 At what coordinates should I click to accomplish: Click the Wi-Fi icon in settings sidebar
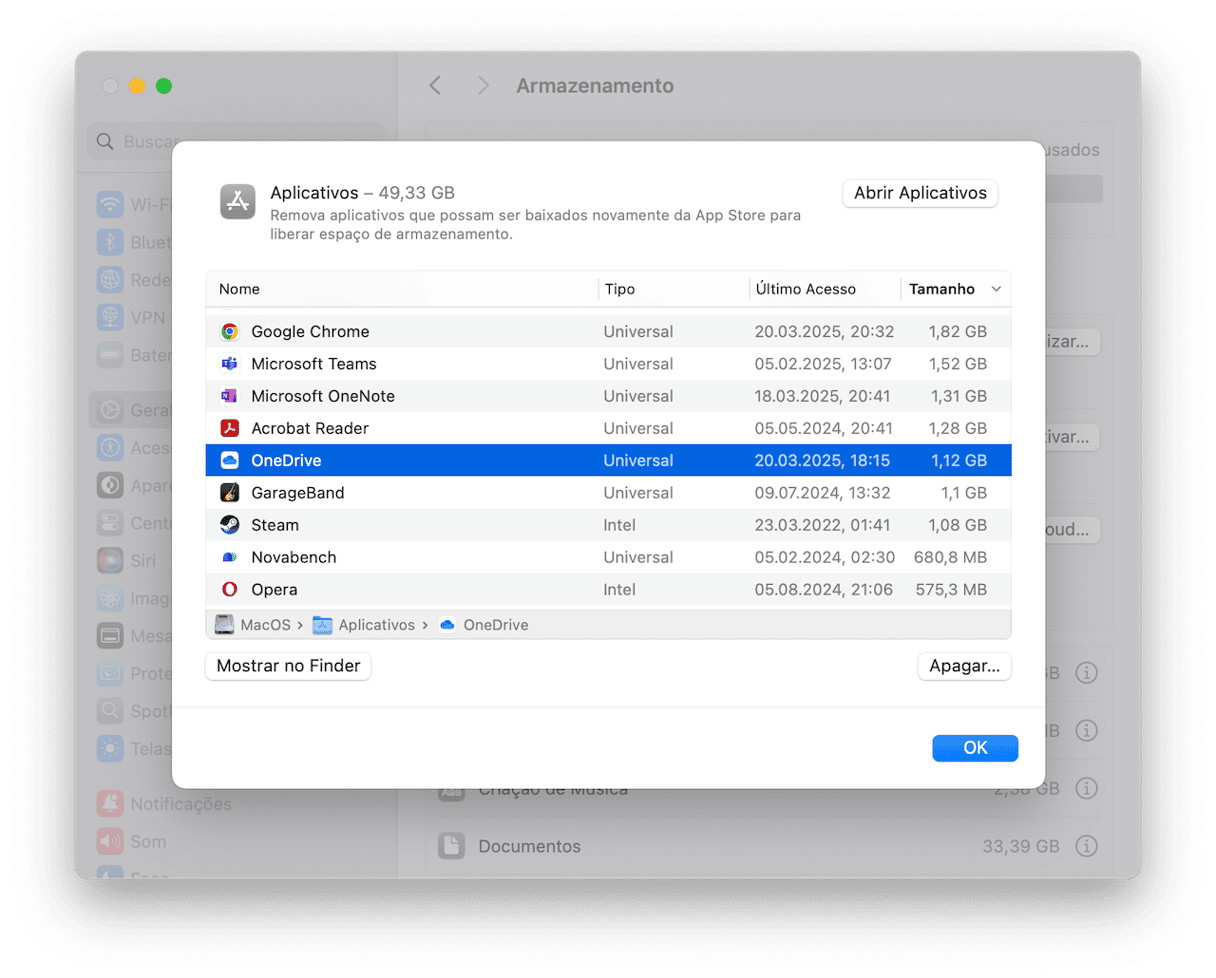click(x=110, y=205)
